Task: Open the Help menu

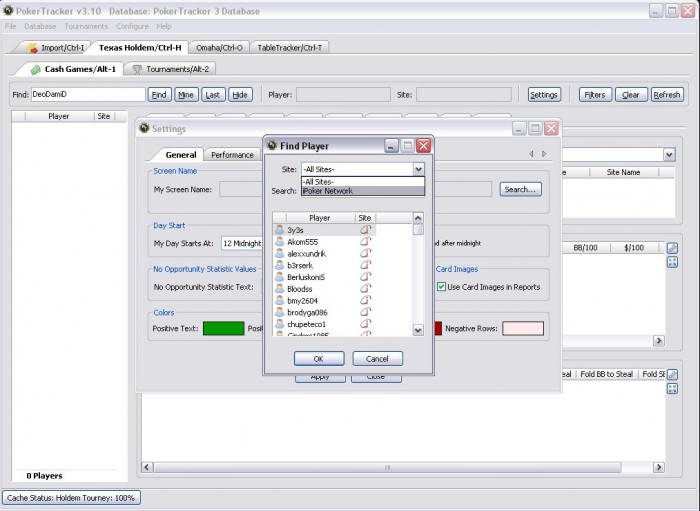Action: tap(164, 26)
